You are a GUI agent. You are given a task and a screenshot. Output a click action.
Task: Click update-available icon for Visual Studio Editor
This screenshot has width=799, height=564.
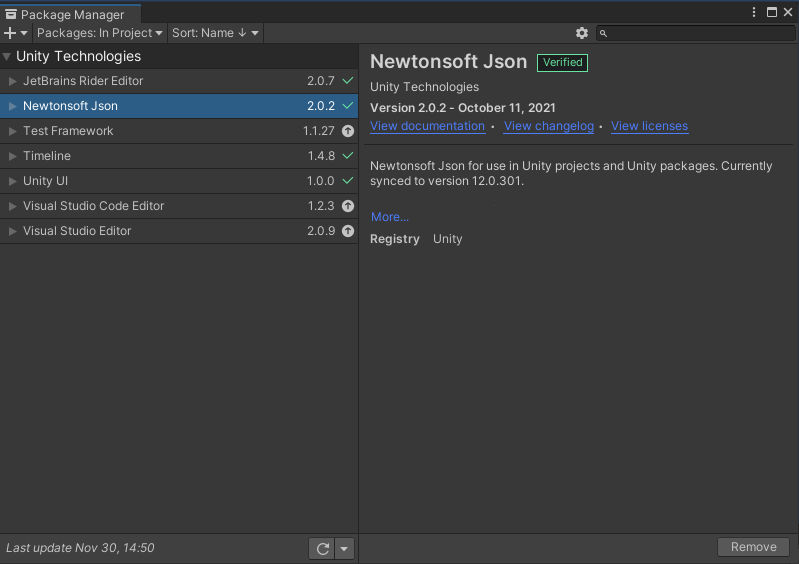click(348, 231)
